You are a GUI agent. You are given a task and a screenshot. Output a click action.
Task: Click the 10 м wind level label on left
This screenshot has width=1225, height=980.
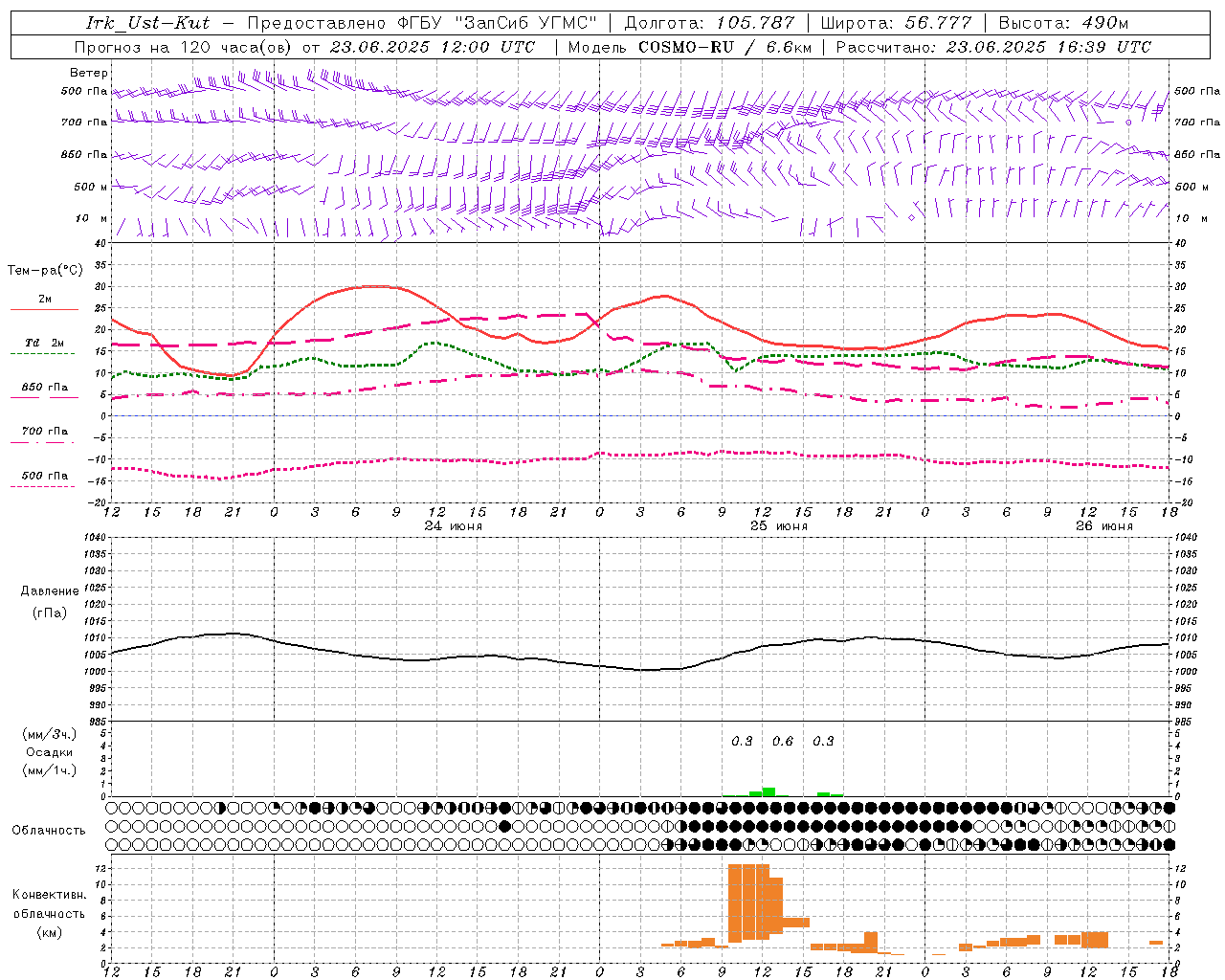click(x=92, y=219)
